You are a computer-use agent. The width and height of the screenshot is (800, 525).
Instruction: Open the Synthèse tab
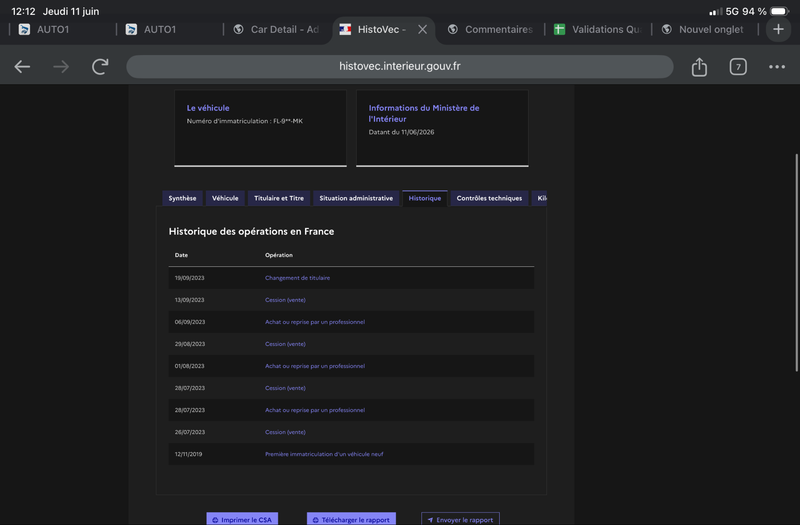(182, 198)
